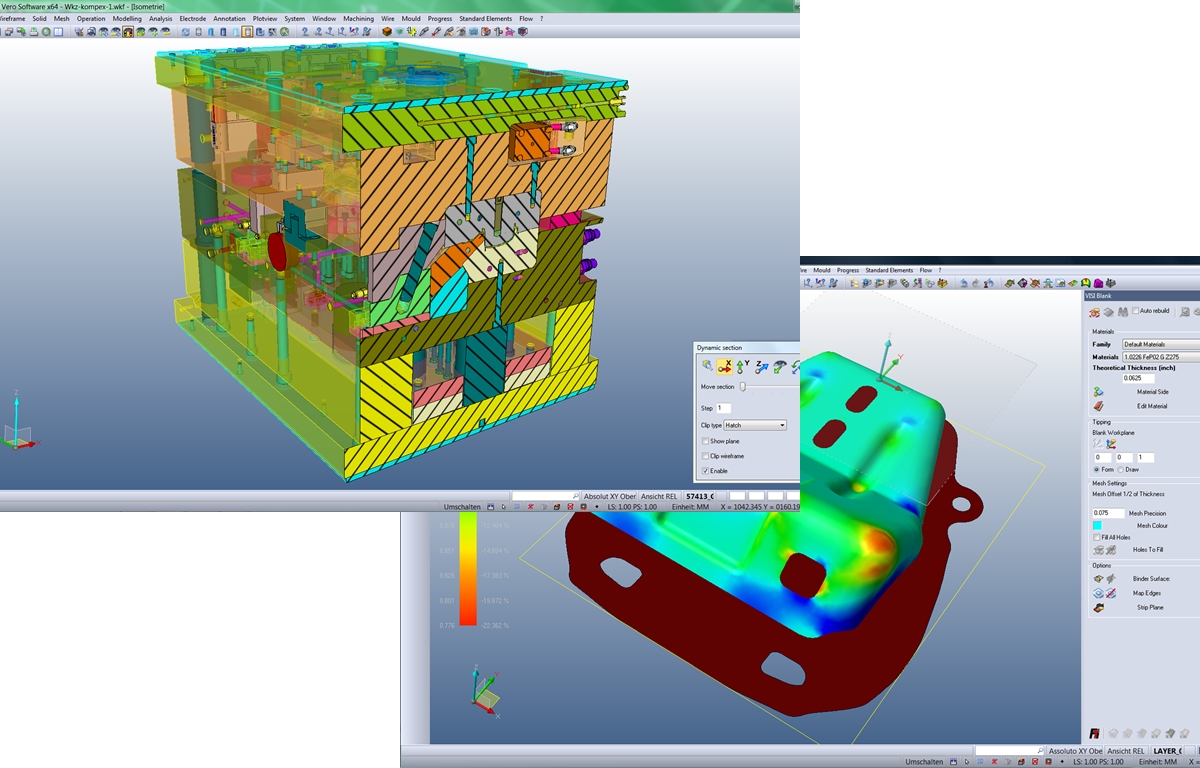
Task: Open Standard Elements menu in top window
Action: tap(485, 19)
